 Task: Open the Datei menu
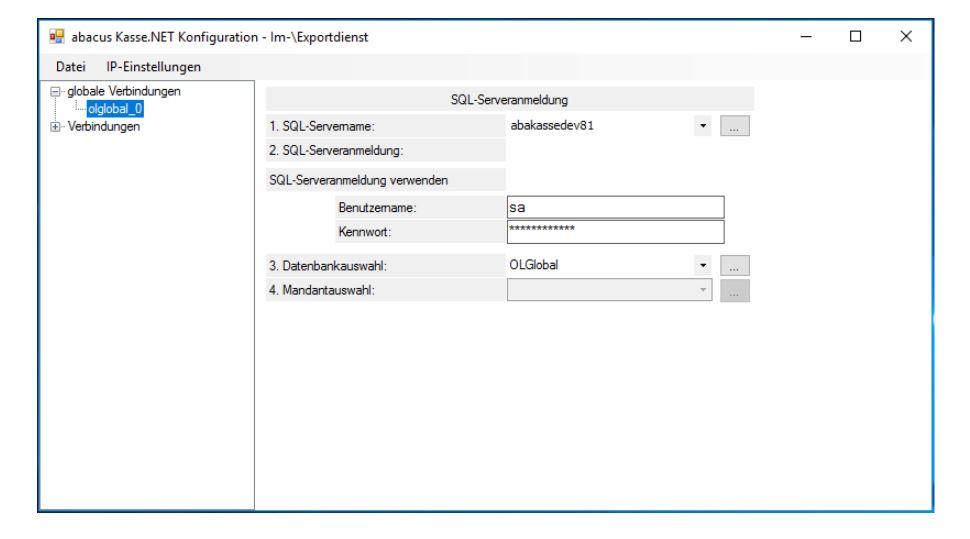coord(72,67)
